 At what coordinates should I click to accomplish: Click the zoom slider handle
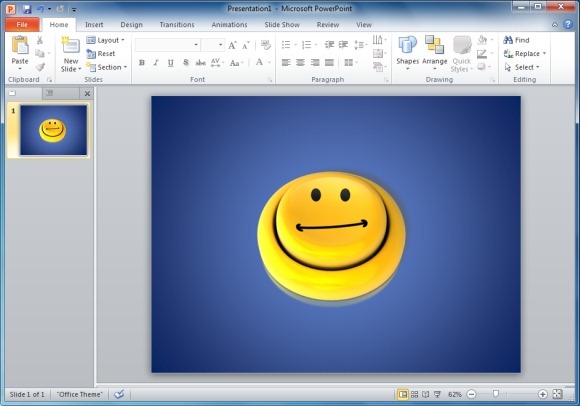pos(496,394)
